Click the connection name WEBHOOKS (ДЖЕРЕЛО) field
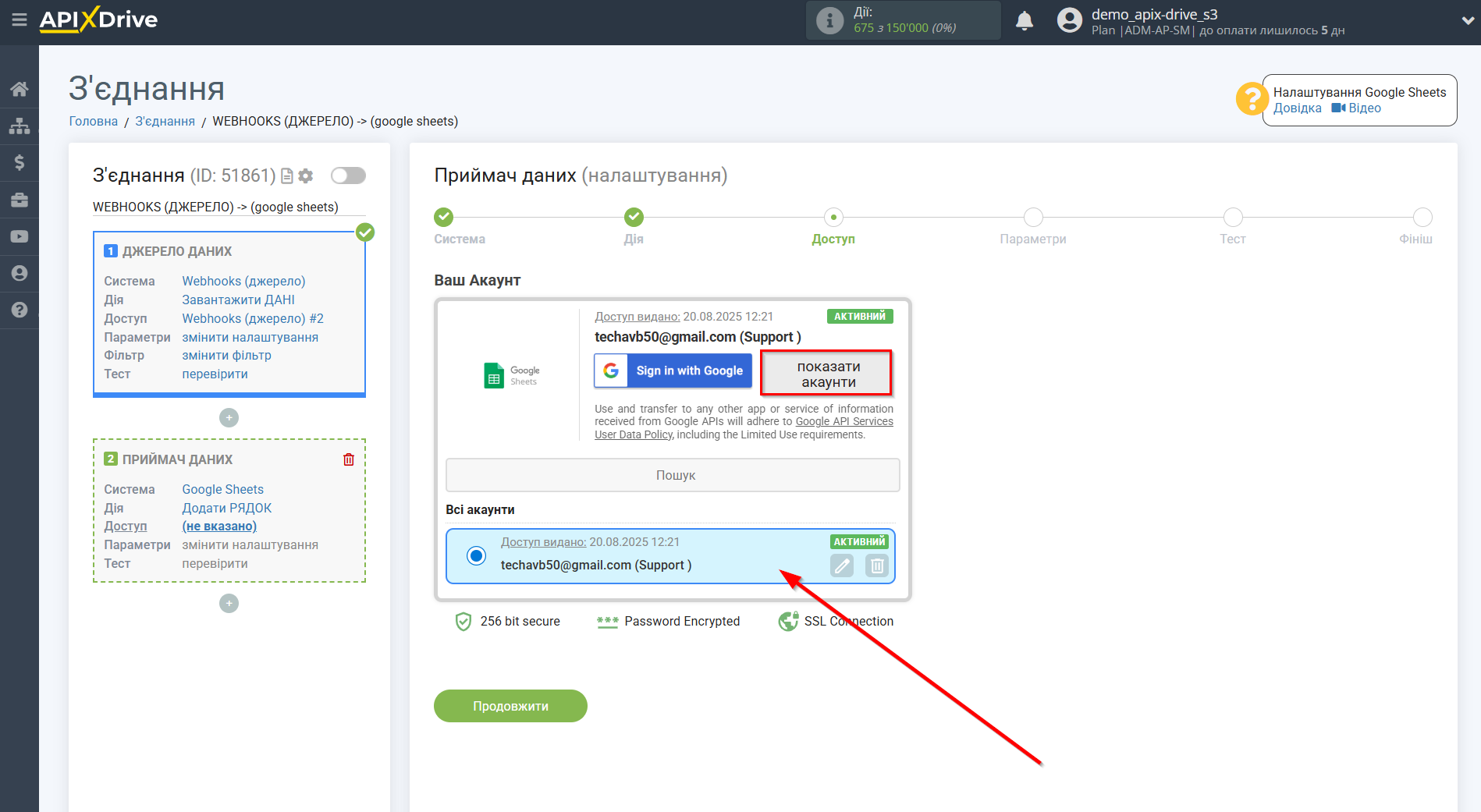The image size is (1481, 812). pyautogui.click(x=229, y=207)
